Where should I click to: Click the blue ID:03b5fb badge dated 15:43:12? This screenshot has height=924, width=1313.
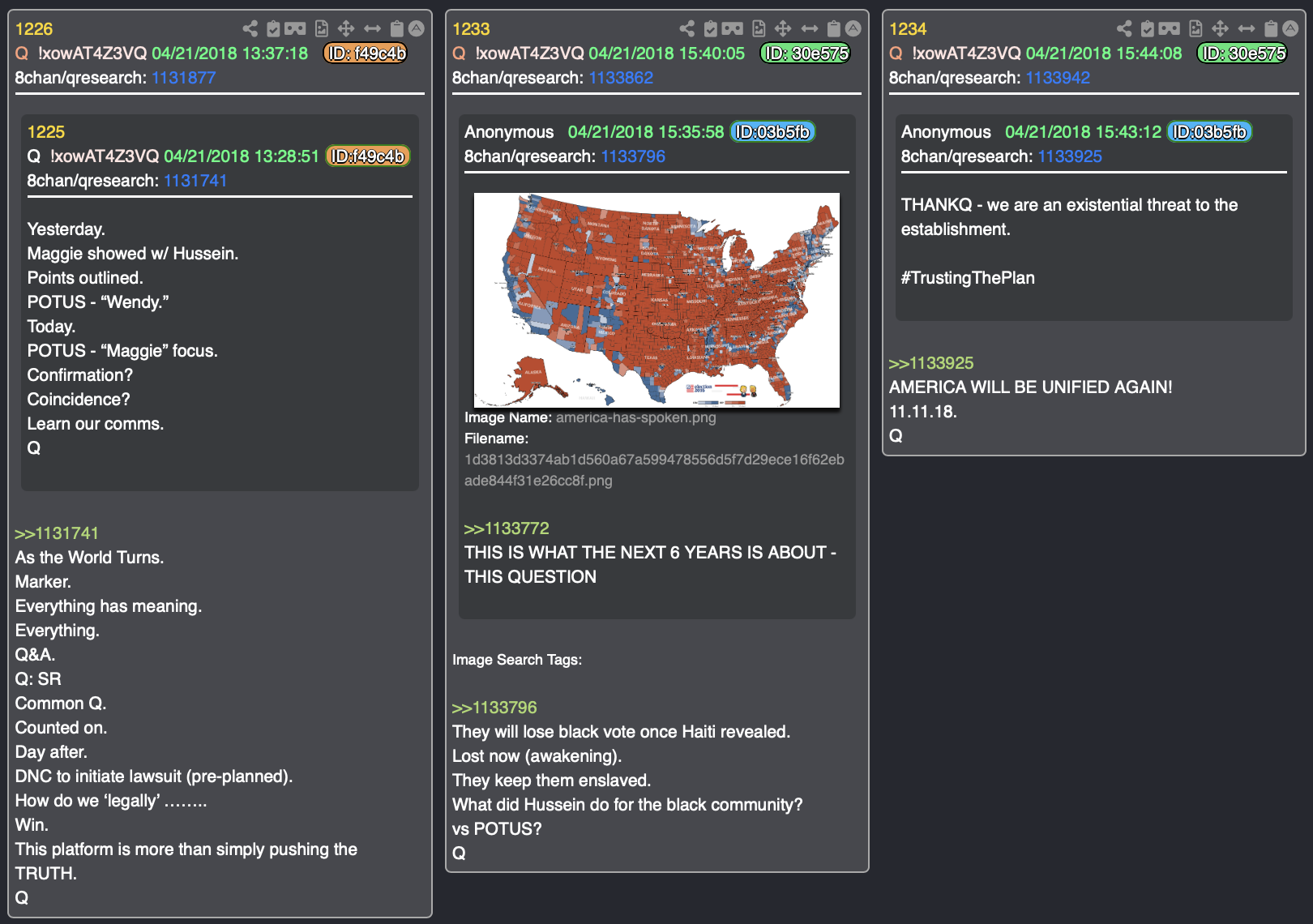tap(1210, 132)
